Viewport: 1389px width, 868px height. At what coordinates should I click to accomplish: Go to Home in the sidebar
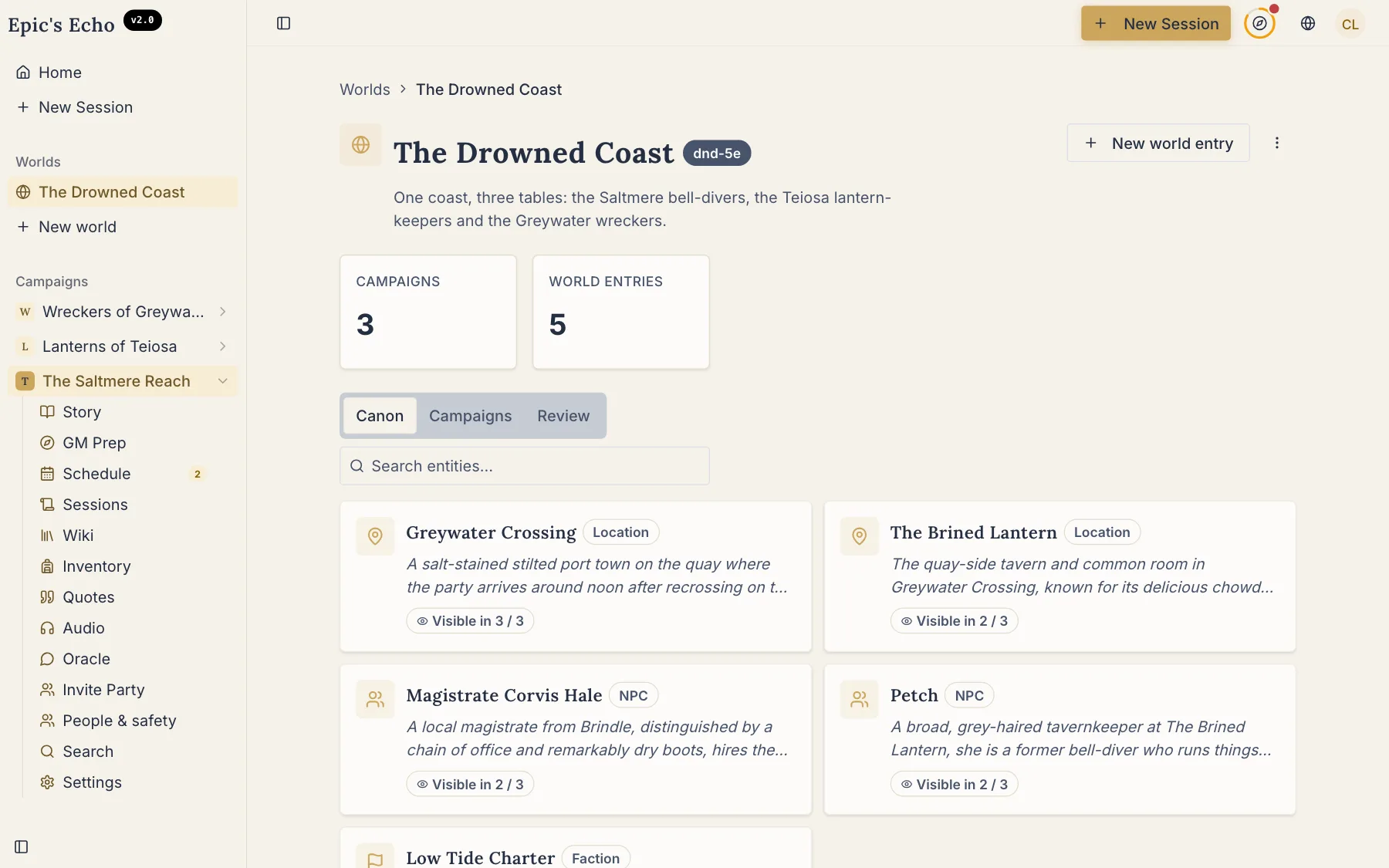click(x=123, y=73)
